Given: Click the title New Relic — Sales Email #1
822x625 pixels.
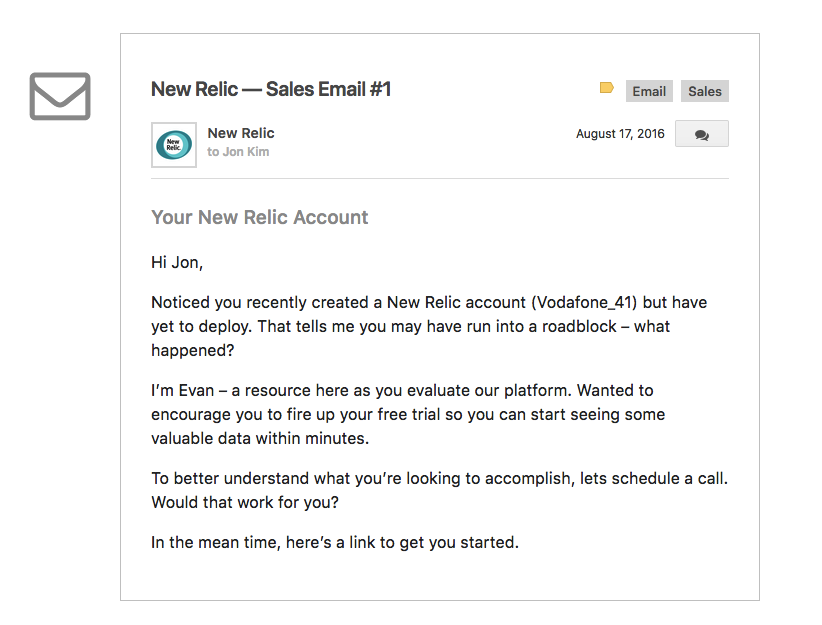Looking at the screenshot, I should (x=271, y=89).
